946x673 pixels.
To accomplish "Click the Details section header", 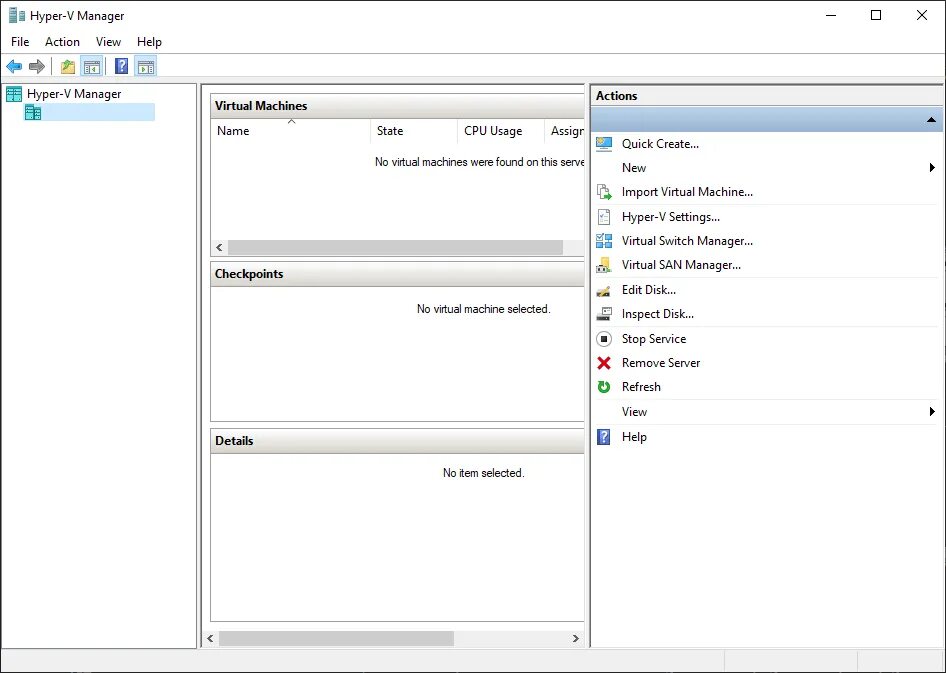I will pyautogui.click(x=398, y=441).
